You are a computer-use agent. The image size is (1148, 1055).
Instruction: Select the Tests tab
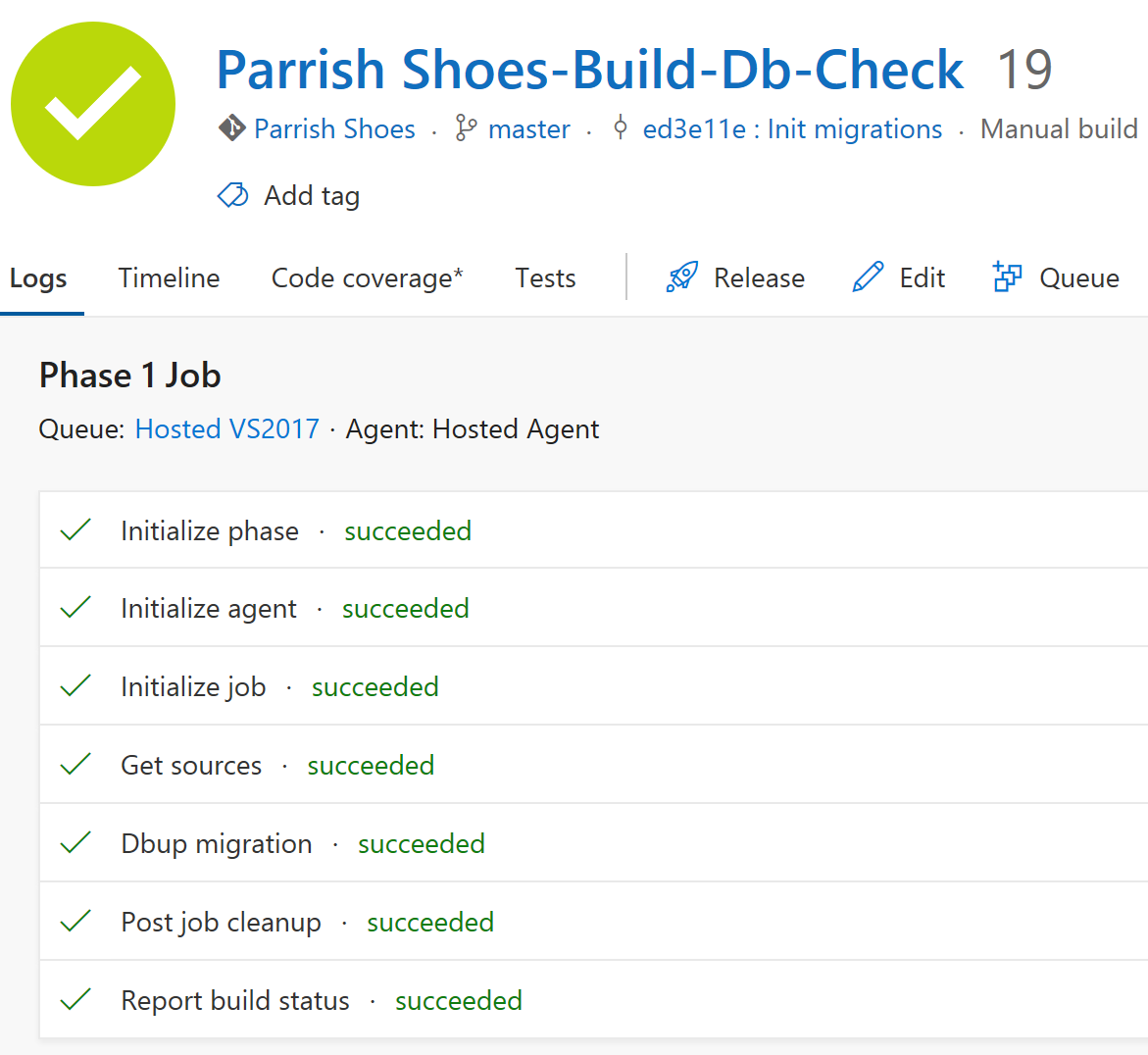click(545, 278)
